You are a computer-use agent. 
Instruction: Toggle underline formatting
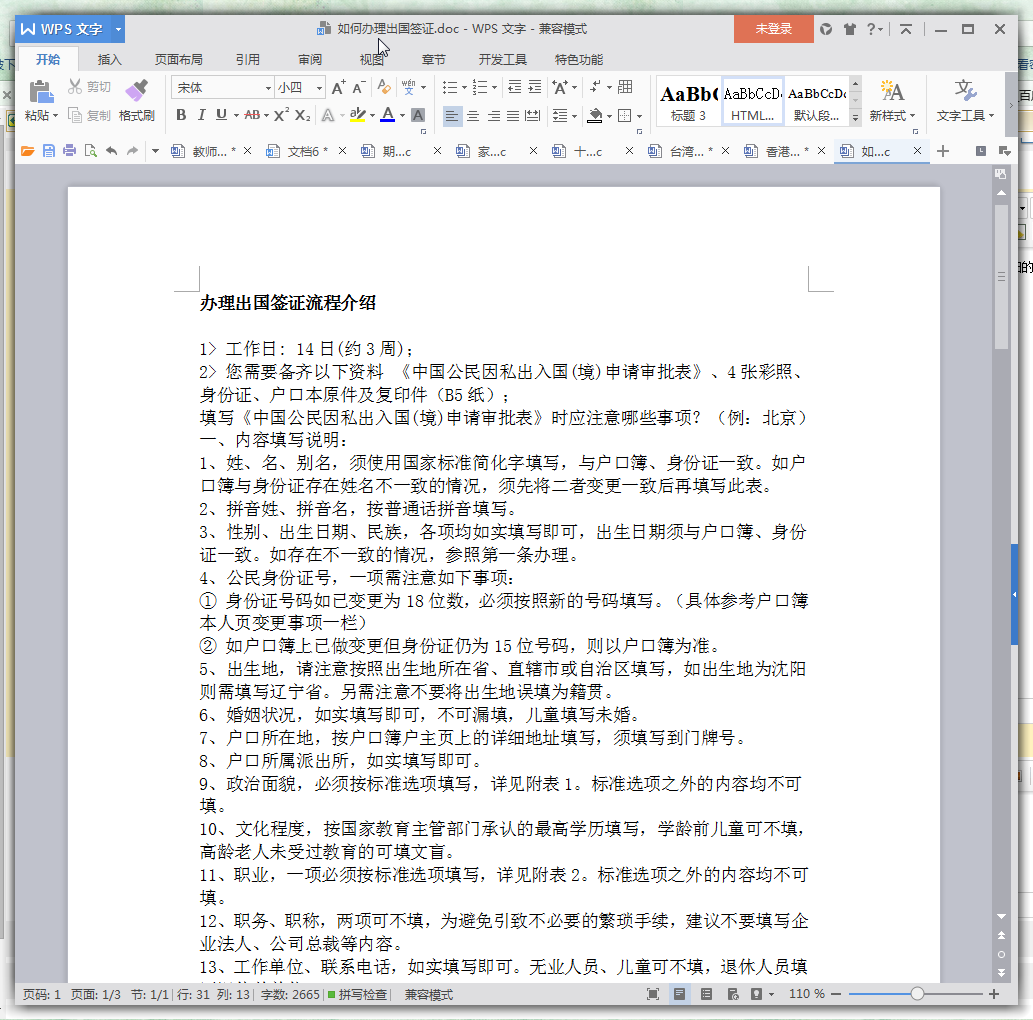tap(221, 115)
